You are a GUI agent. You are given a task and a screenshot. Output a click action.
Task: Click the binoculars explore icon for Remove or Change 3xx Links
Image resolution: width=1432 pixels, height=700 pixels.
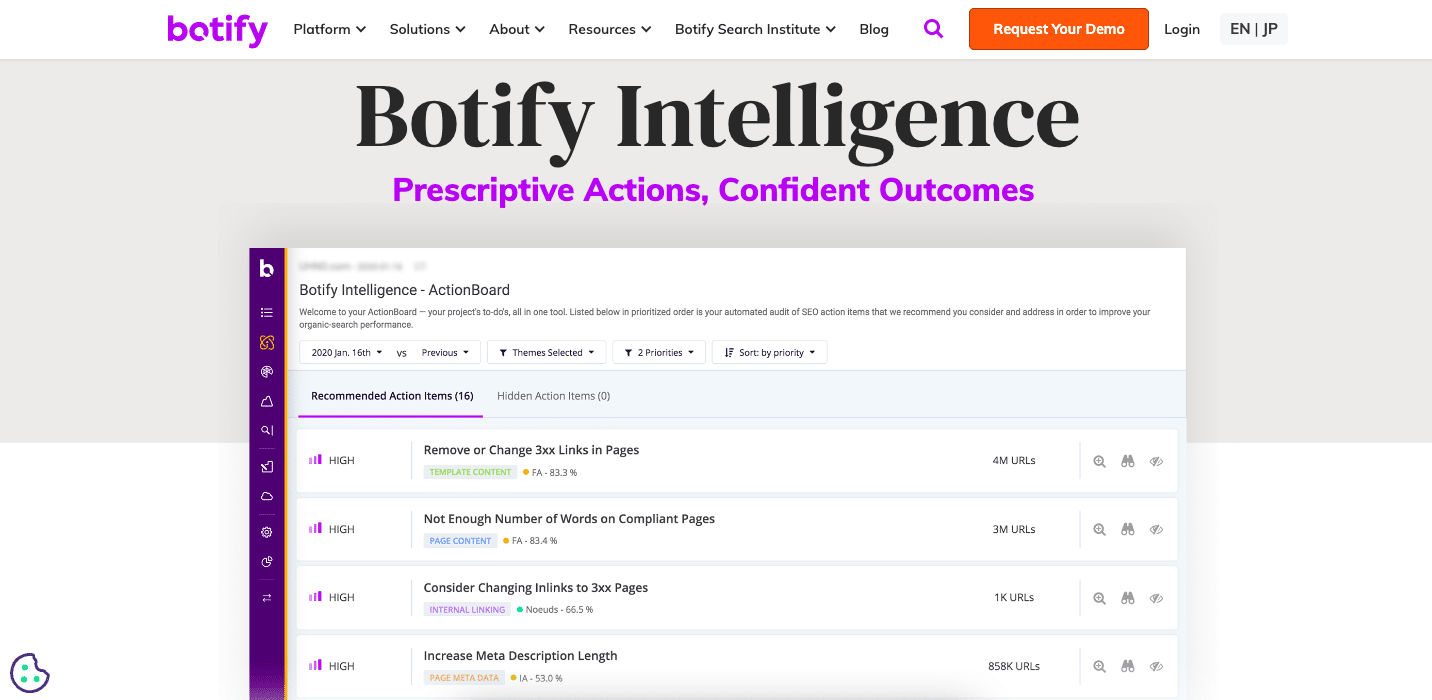pyautogui.click(x=1128, y=461)
